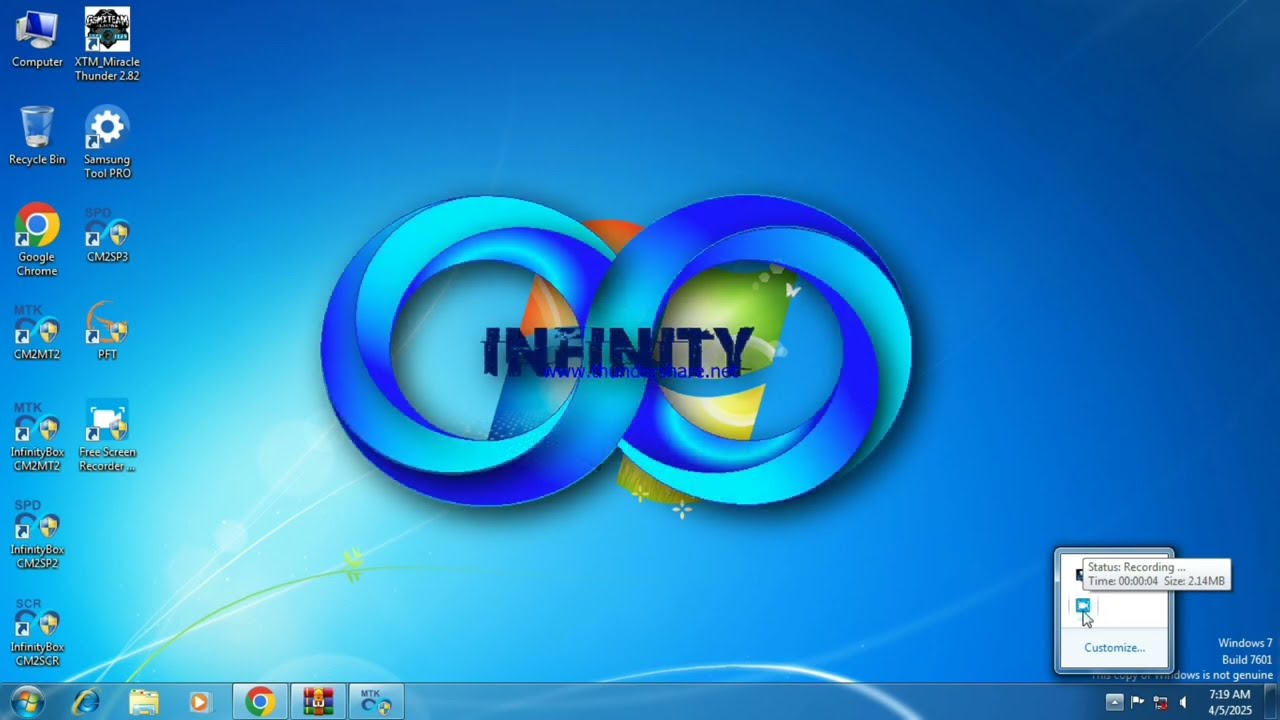
Task: Open XTM_Miracle Thunder 2.82 shortcut
Action: tap(107, 45)
